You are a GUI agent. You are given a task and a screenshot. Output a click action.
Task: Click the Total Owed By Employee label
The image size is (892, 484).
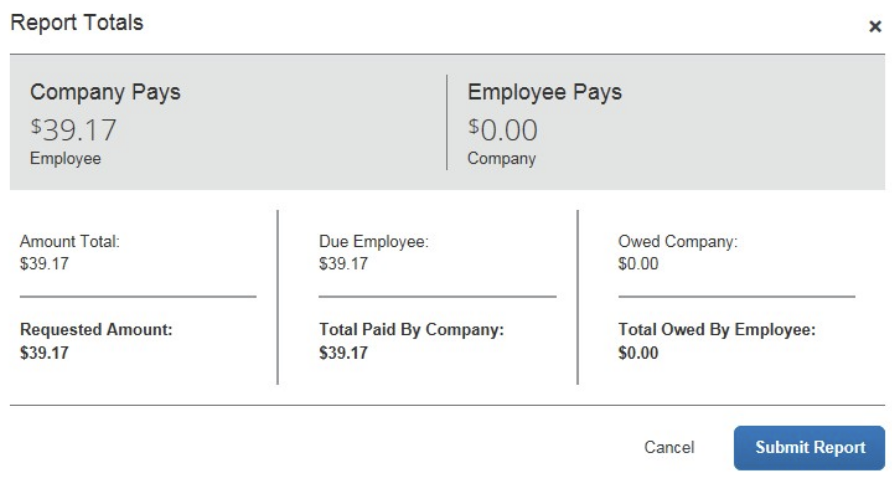(x=716, y=330)
